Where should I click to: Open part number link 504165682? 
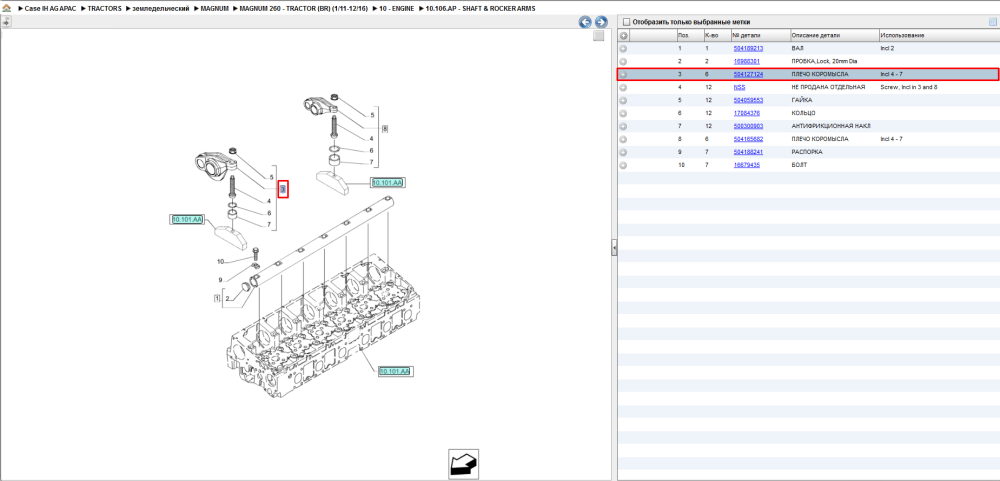(748, 139)
